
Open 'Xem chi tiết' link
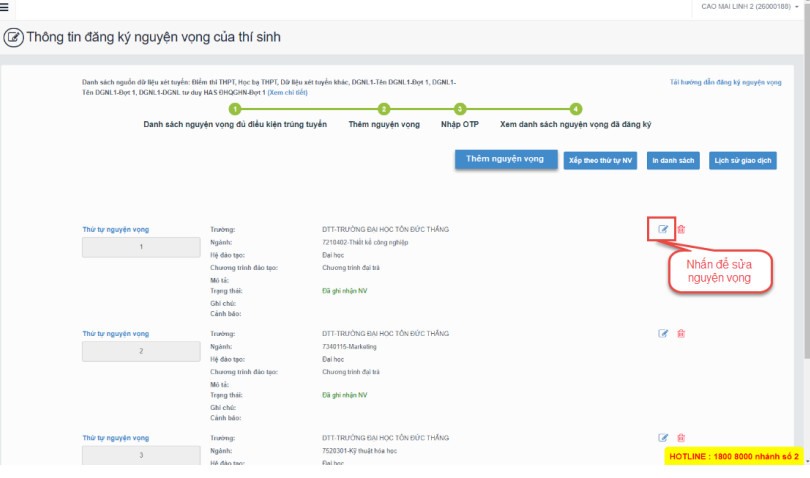(x=288, y=92)
